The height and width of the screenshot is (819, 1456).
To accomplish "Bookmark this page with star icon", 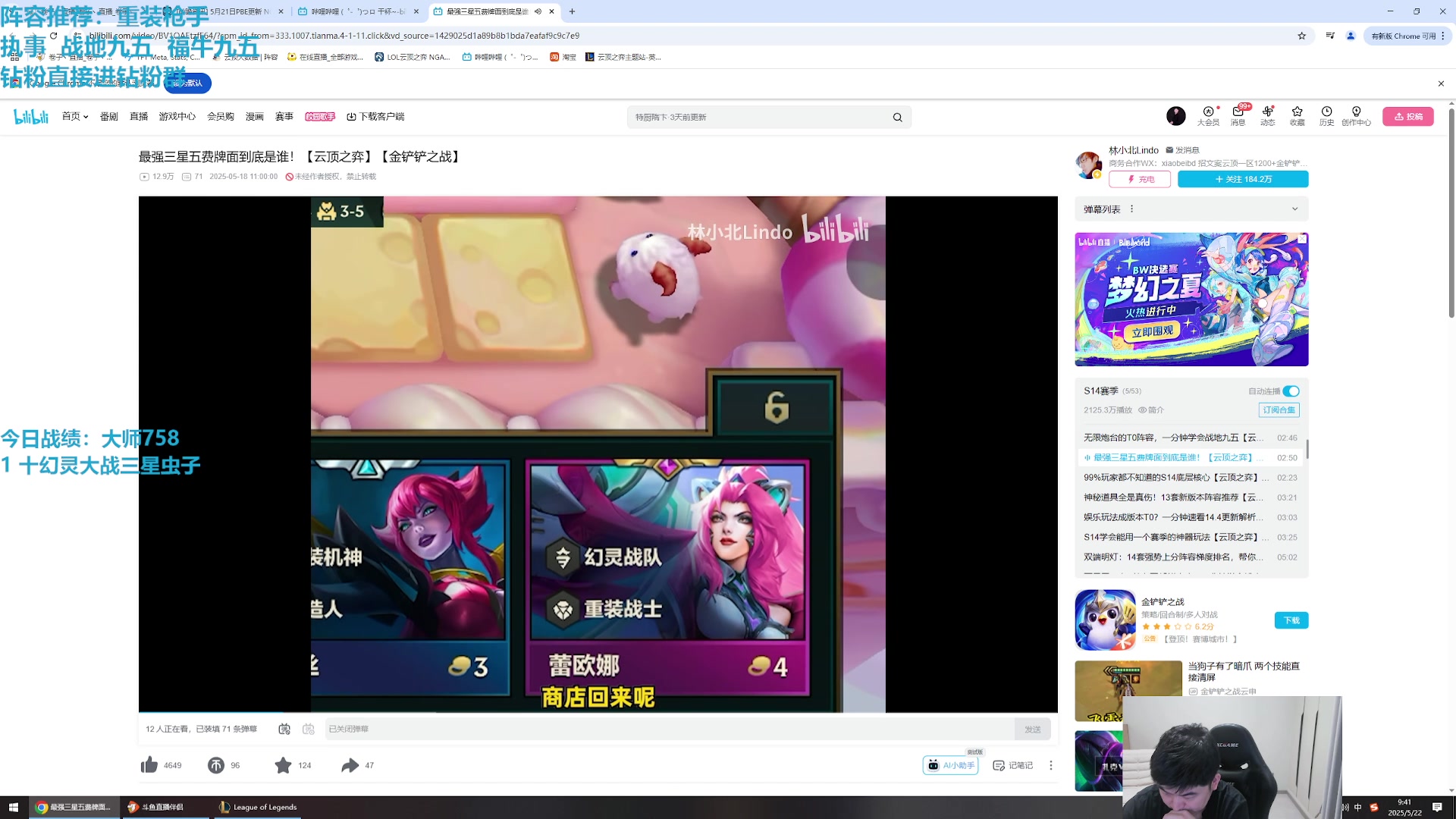I will [x=1302, y=36].
